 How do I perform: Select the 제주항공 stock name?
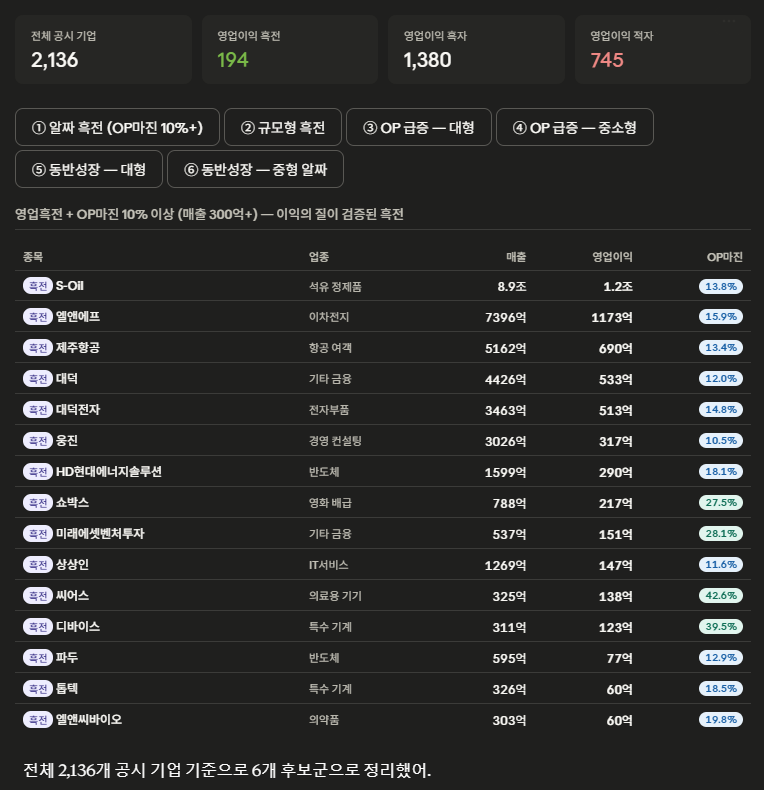tap(78, 348)
